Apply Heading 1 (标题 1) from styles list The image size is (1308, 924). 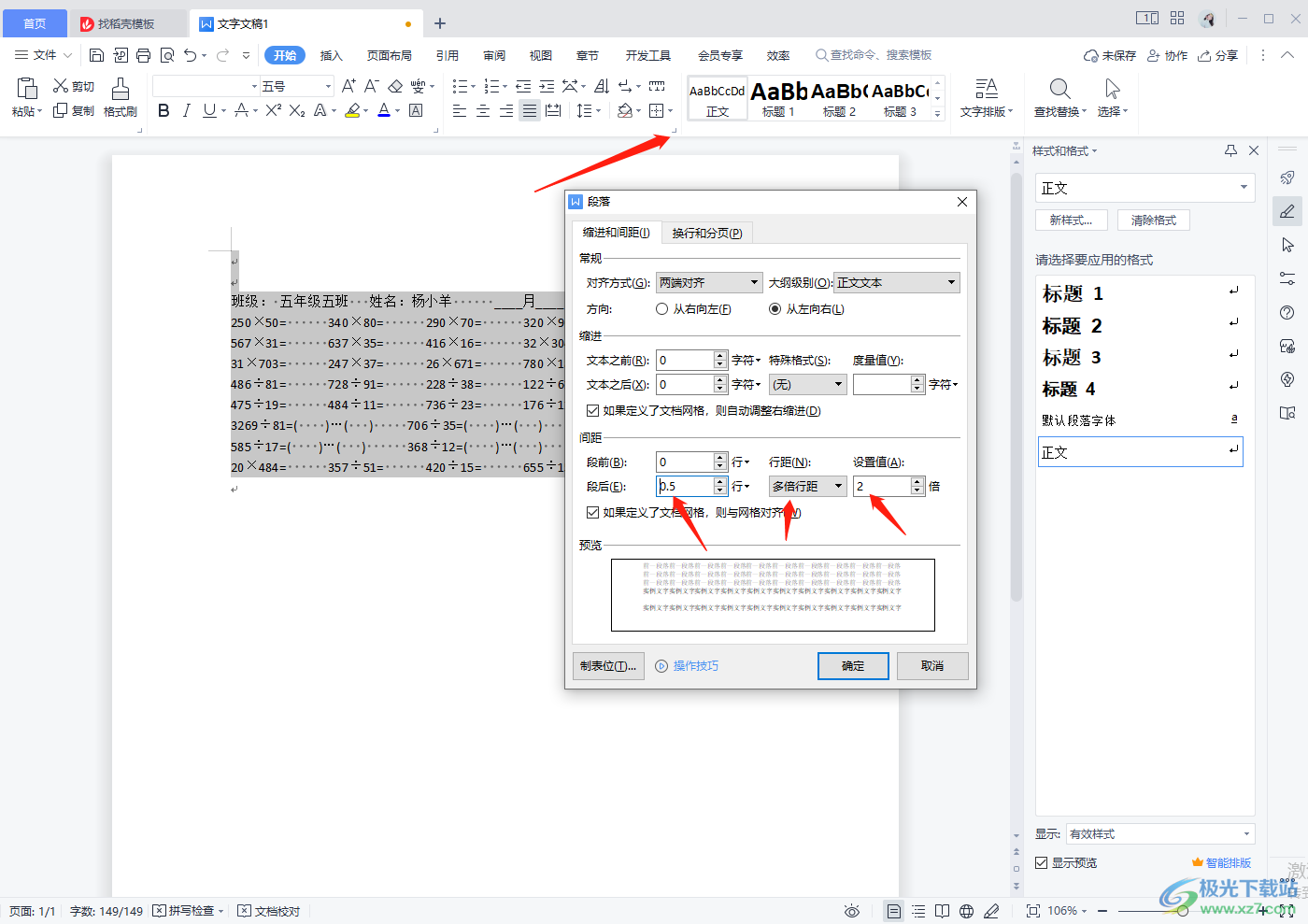click(x=1140, y=293)
